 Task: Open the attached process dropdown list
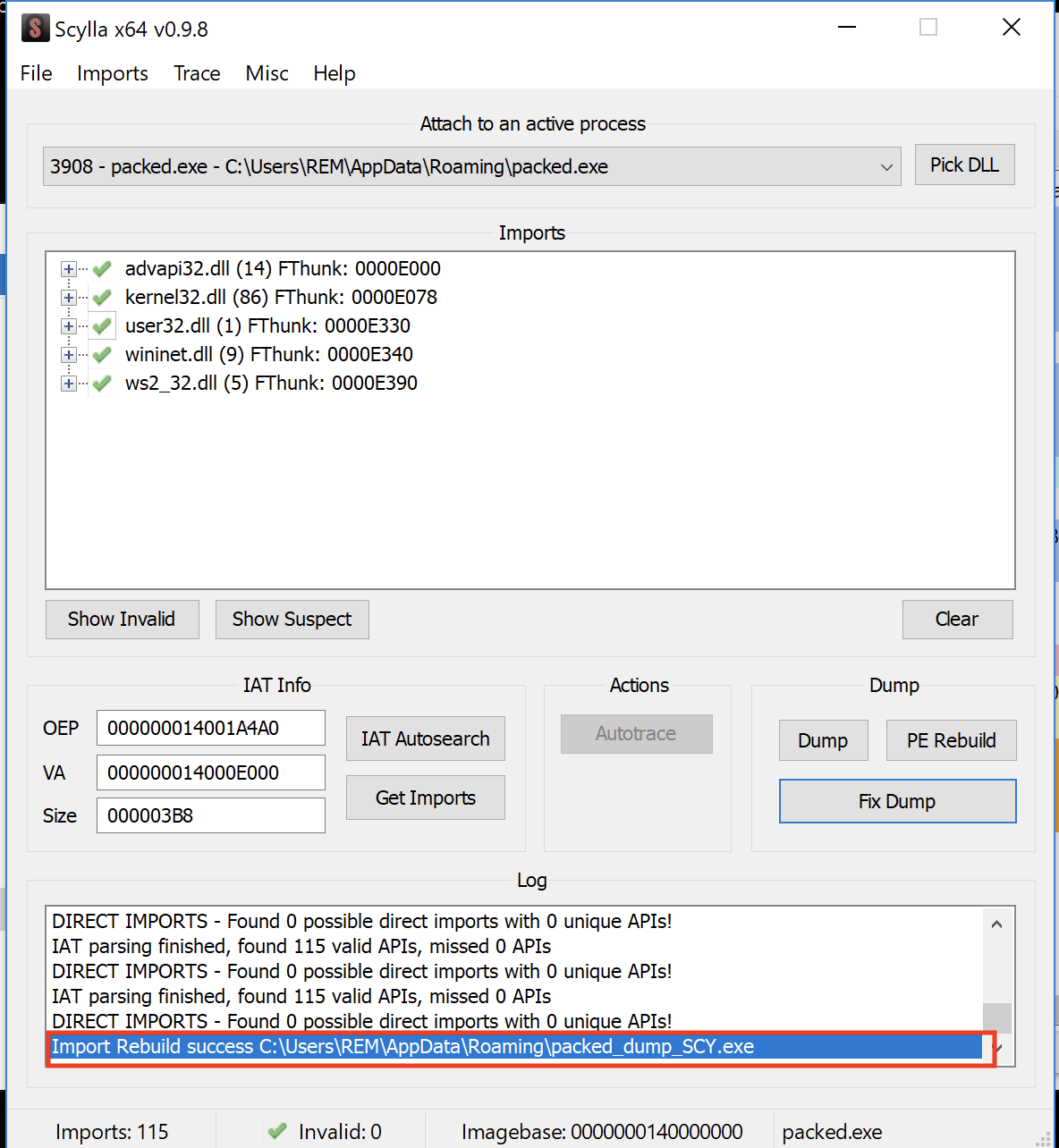(x=886, y=167)
